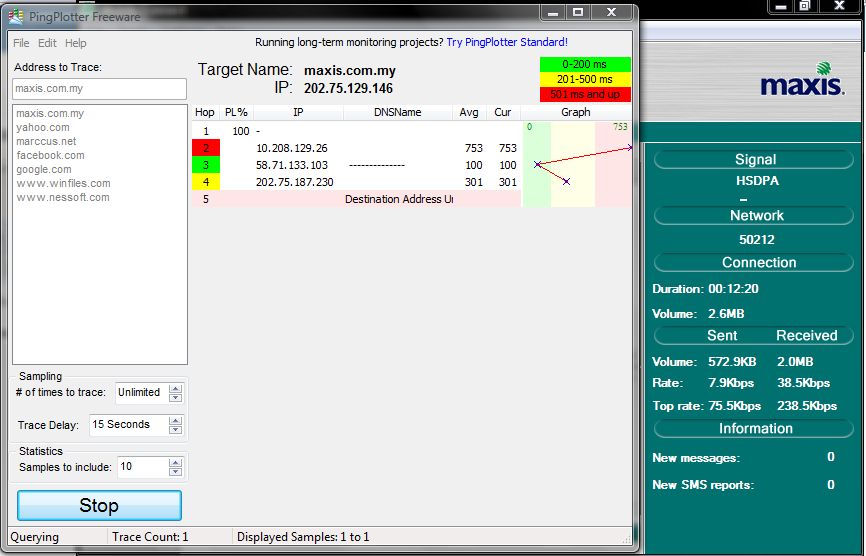The width and height of the screenshot is (866, 556).
Task: Click the latency point at hop 3 in graph
Action: (537, 165)
